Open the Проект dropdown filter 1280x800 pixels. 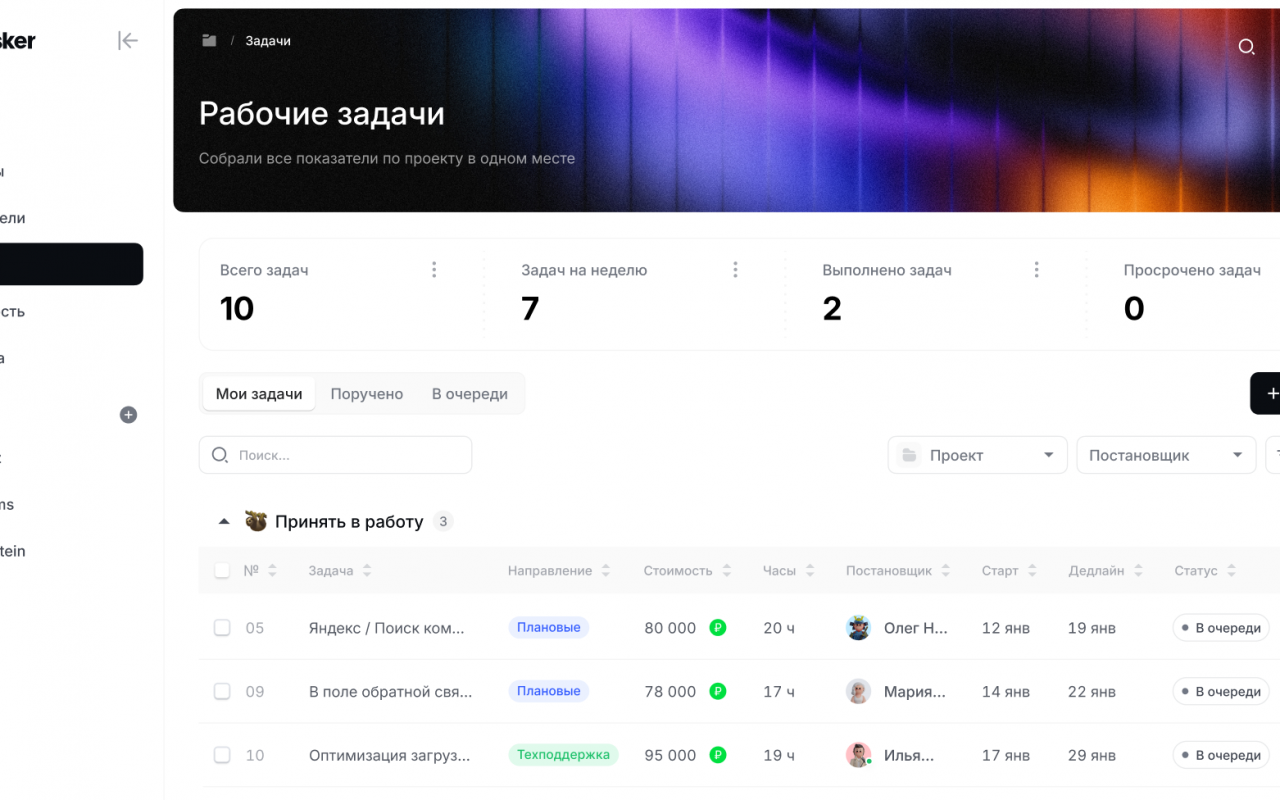977,455
